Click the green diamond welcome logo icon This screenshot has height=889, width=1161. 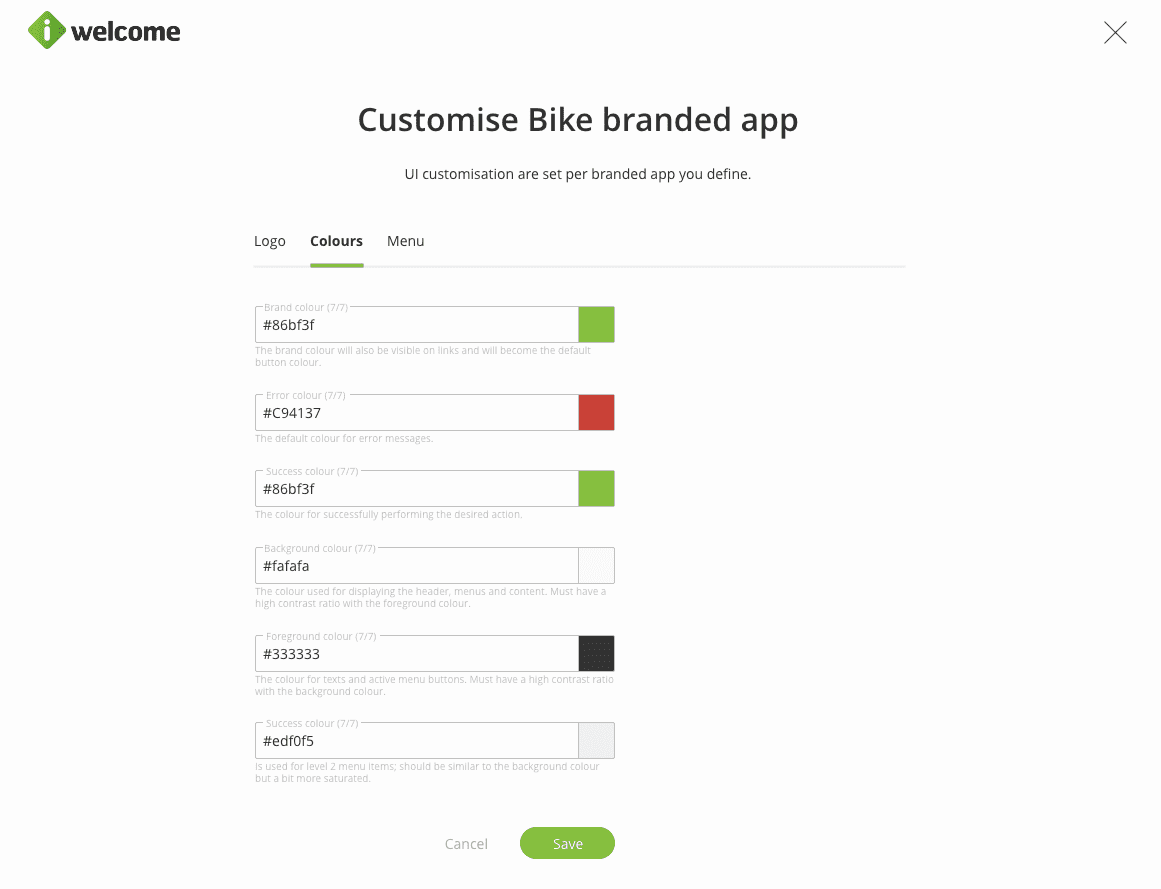(x=47, y=31)
